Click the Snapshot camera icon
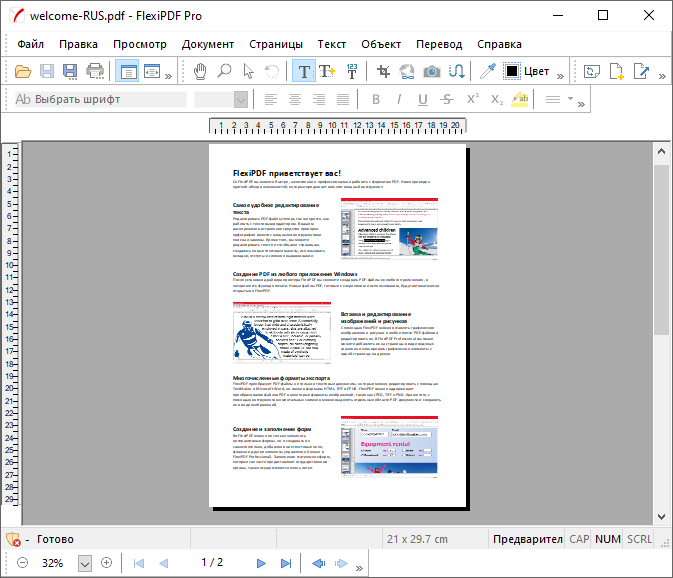Screen dimensions: 673x578 pyautogui.click(x=432, y=71)
